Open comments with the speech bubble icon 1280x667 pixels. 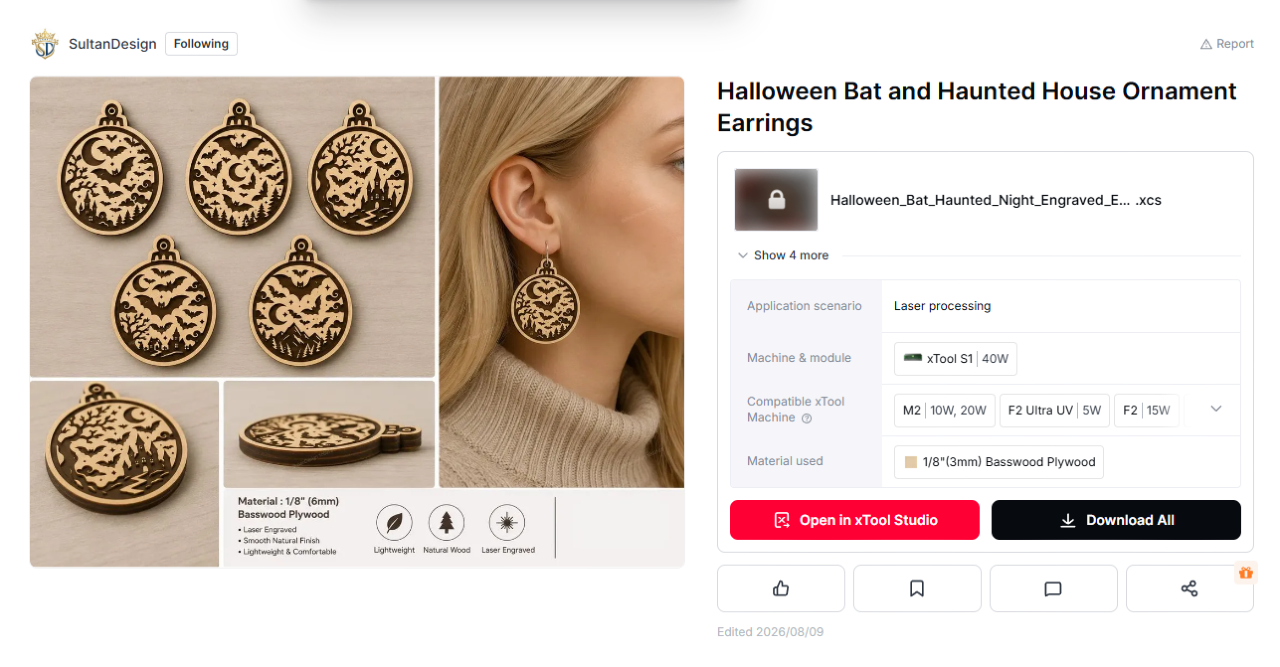(1053, 589)
